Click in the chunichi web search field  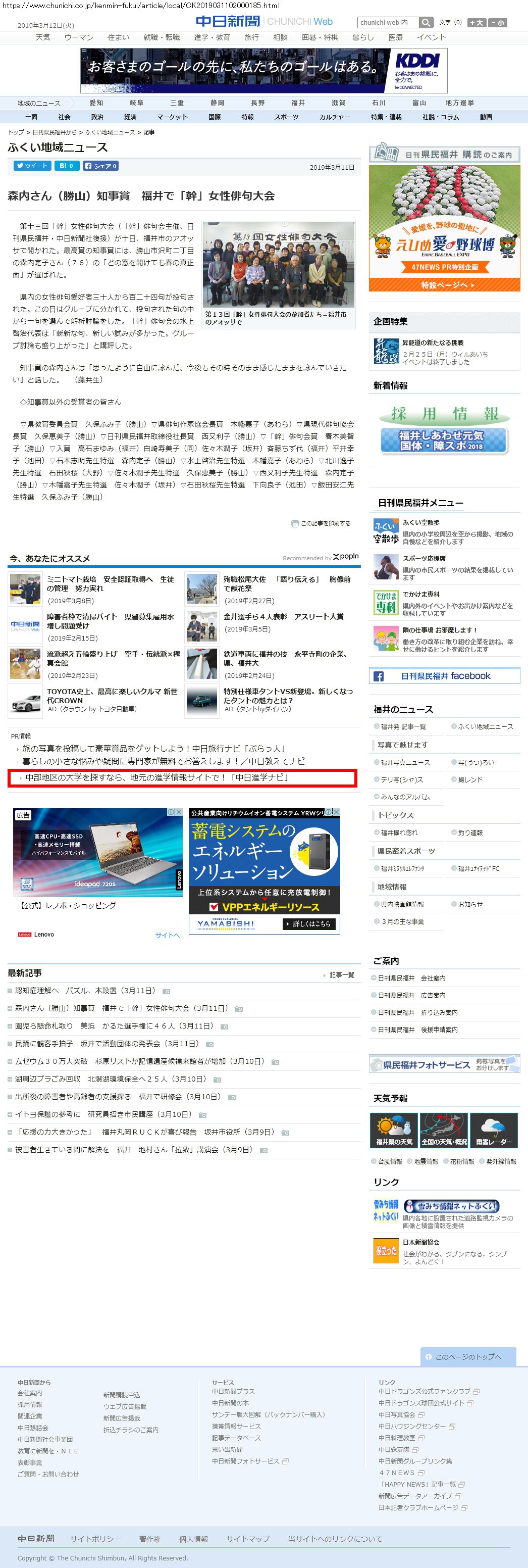[388, 23]
